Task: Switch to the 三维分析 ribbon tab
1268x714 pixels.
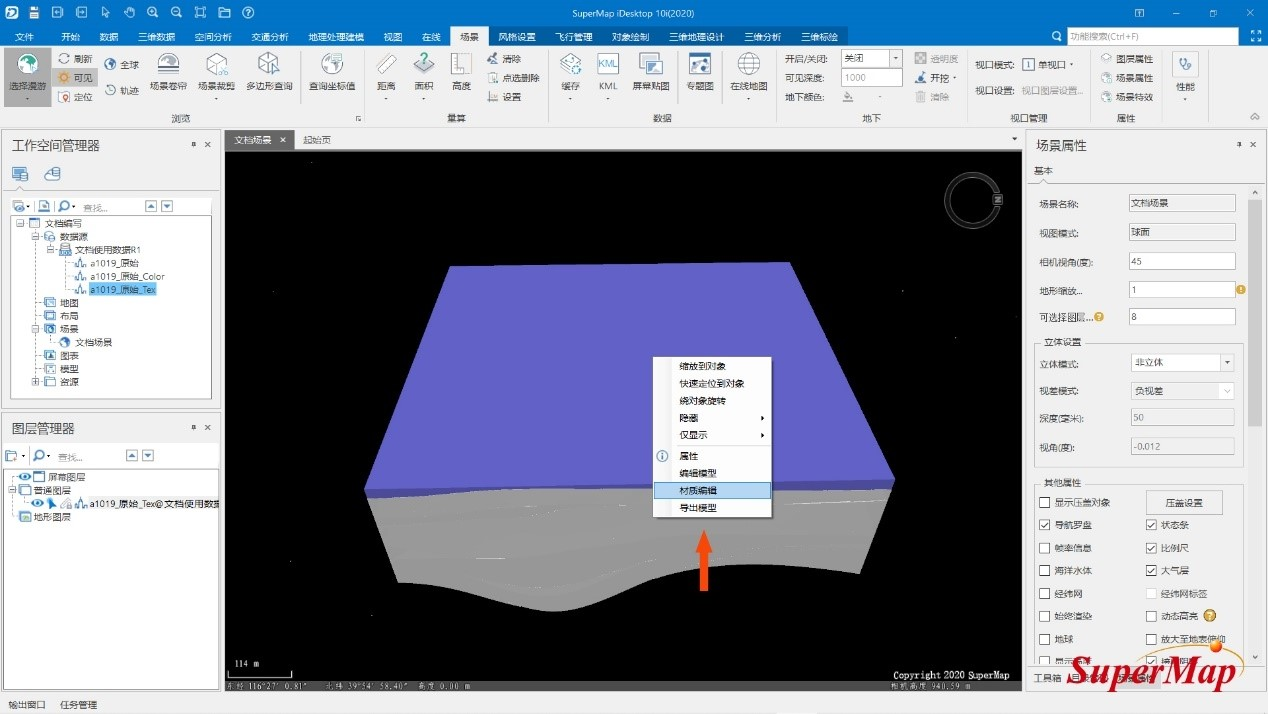Action: [x=762, y=36]
